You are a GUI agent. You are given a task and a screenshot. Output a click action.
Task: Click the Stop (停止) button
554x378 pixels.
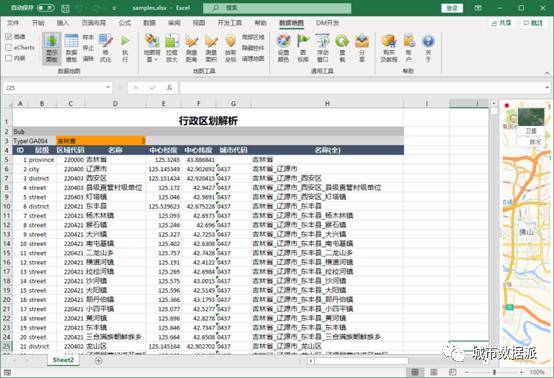(88, 48)
